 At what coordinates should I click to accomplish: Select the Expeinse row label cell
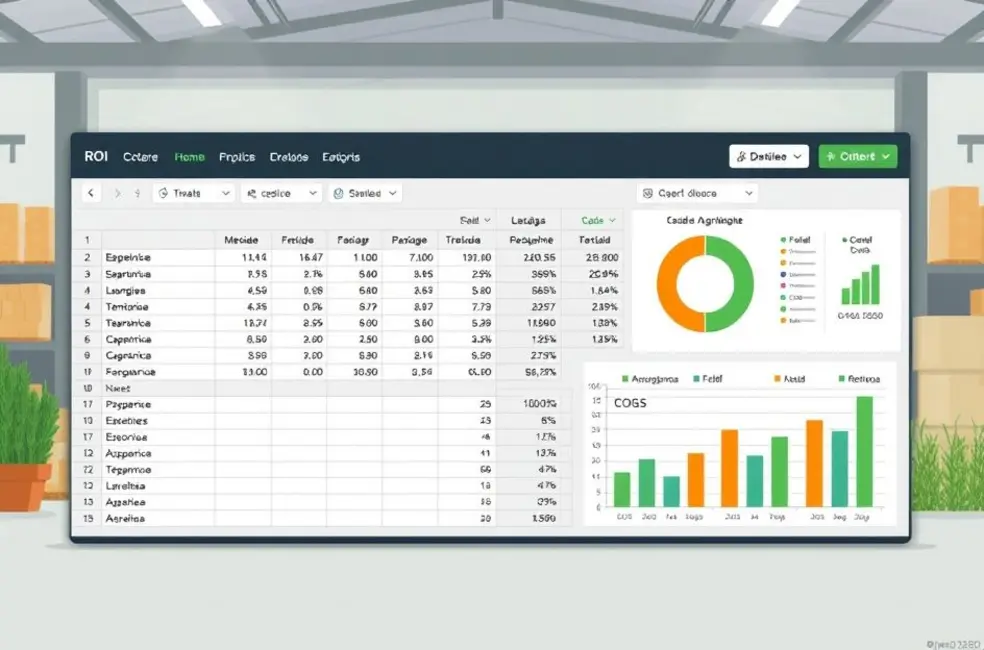point(128,257)
